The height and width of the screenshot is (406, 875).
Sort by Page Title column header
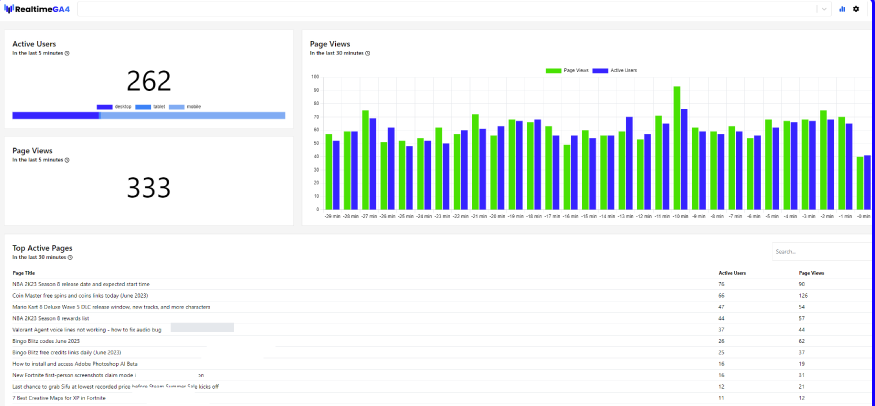click(23, 273)
